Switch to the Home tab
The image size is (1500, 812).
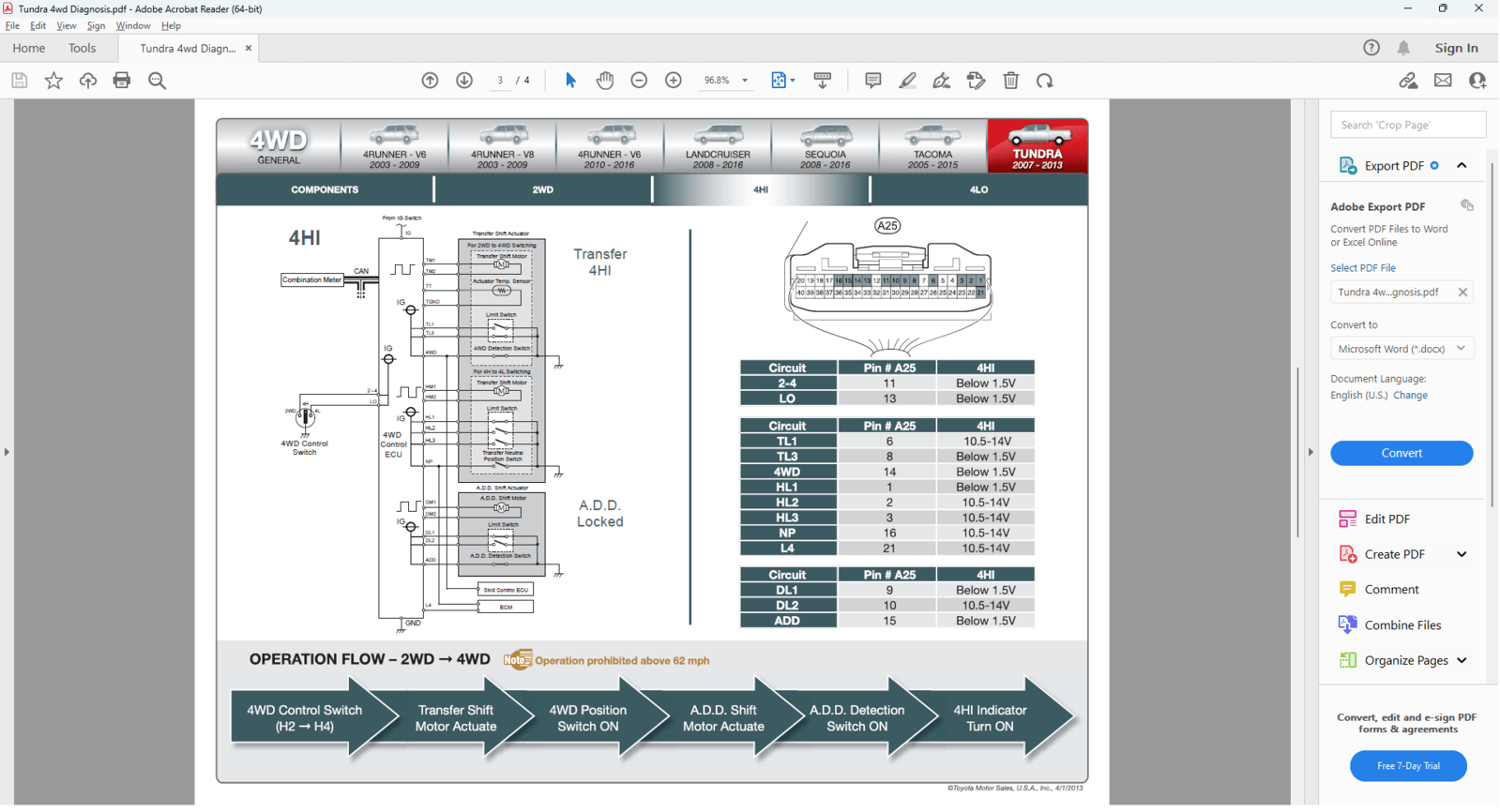(28, 48)
